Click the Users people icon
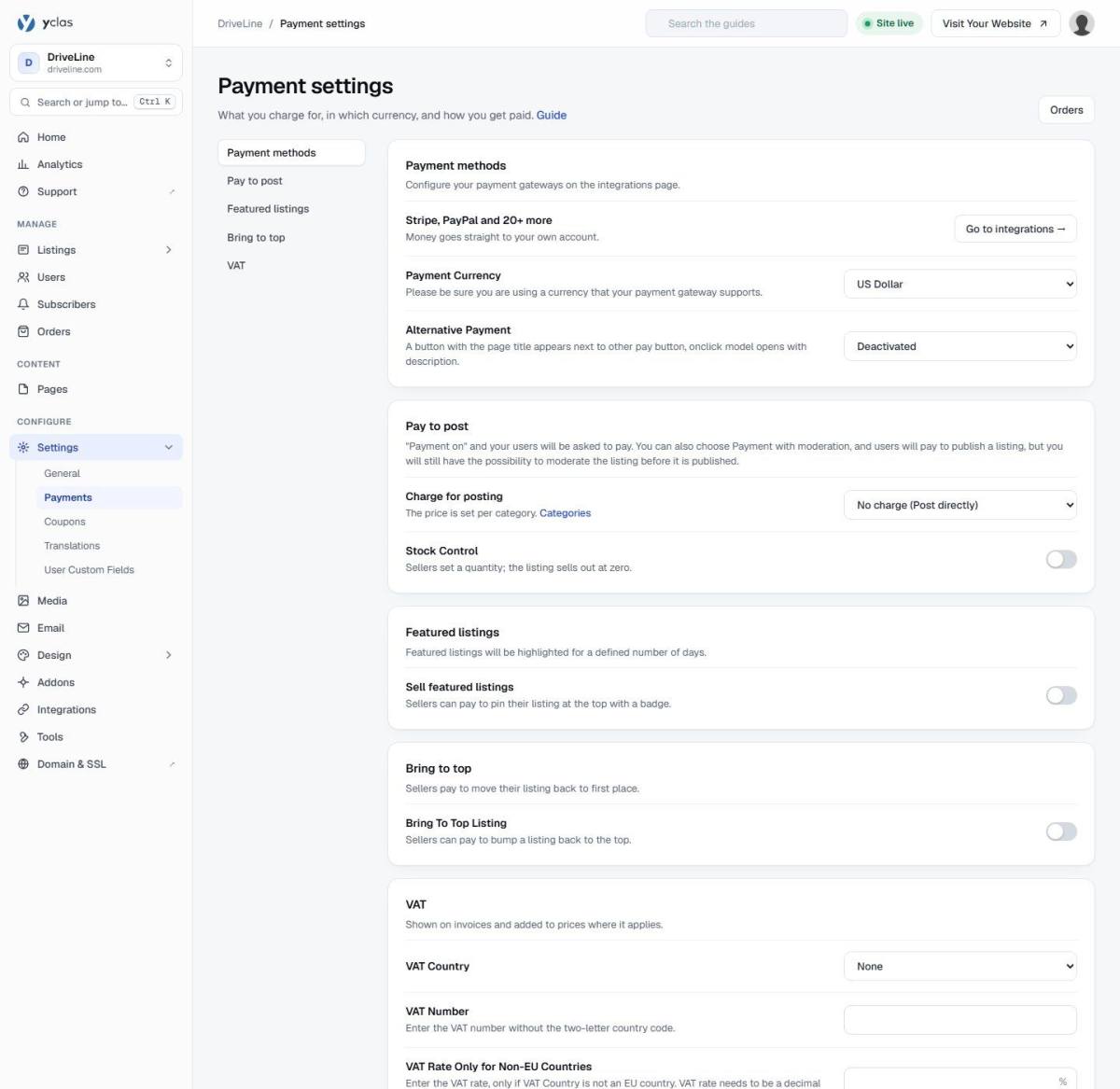This screenshot has height=1089, width=1120. pos(23,277)
